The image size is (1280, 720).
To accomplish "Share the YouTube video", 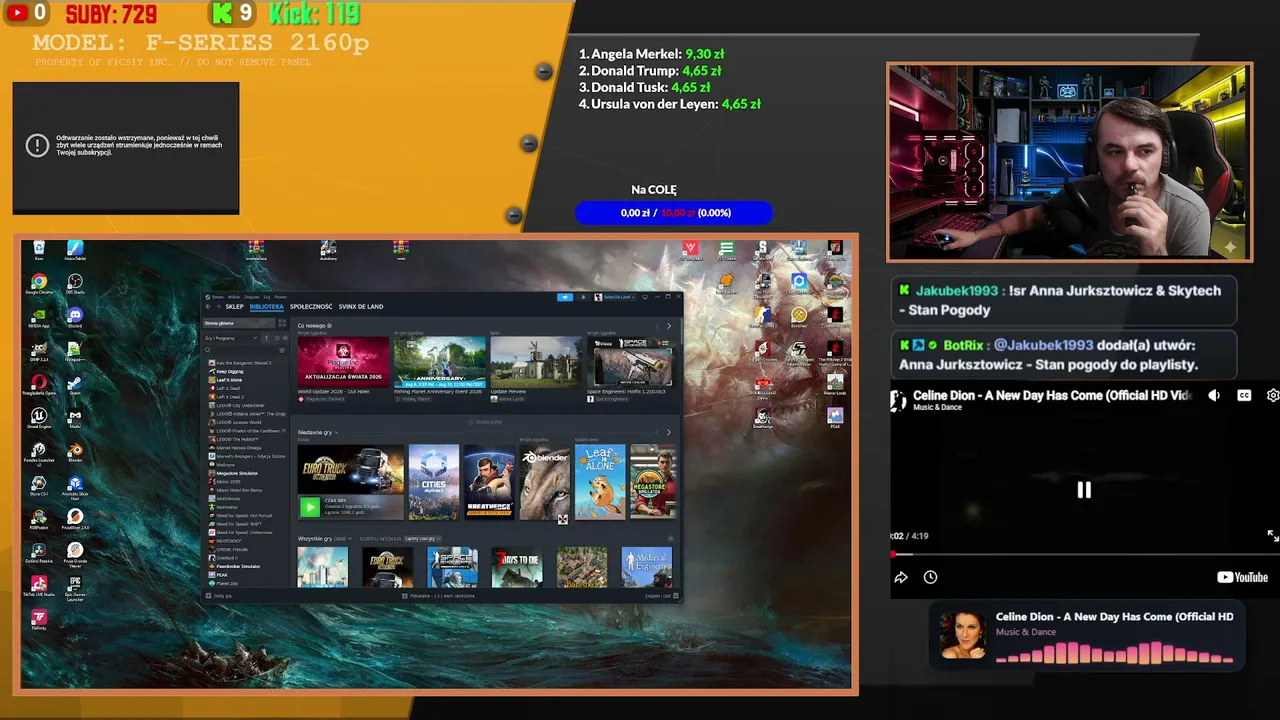I will [901, 577].
